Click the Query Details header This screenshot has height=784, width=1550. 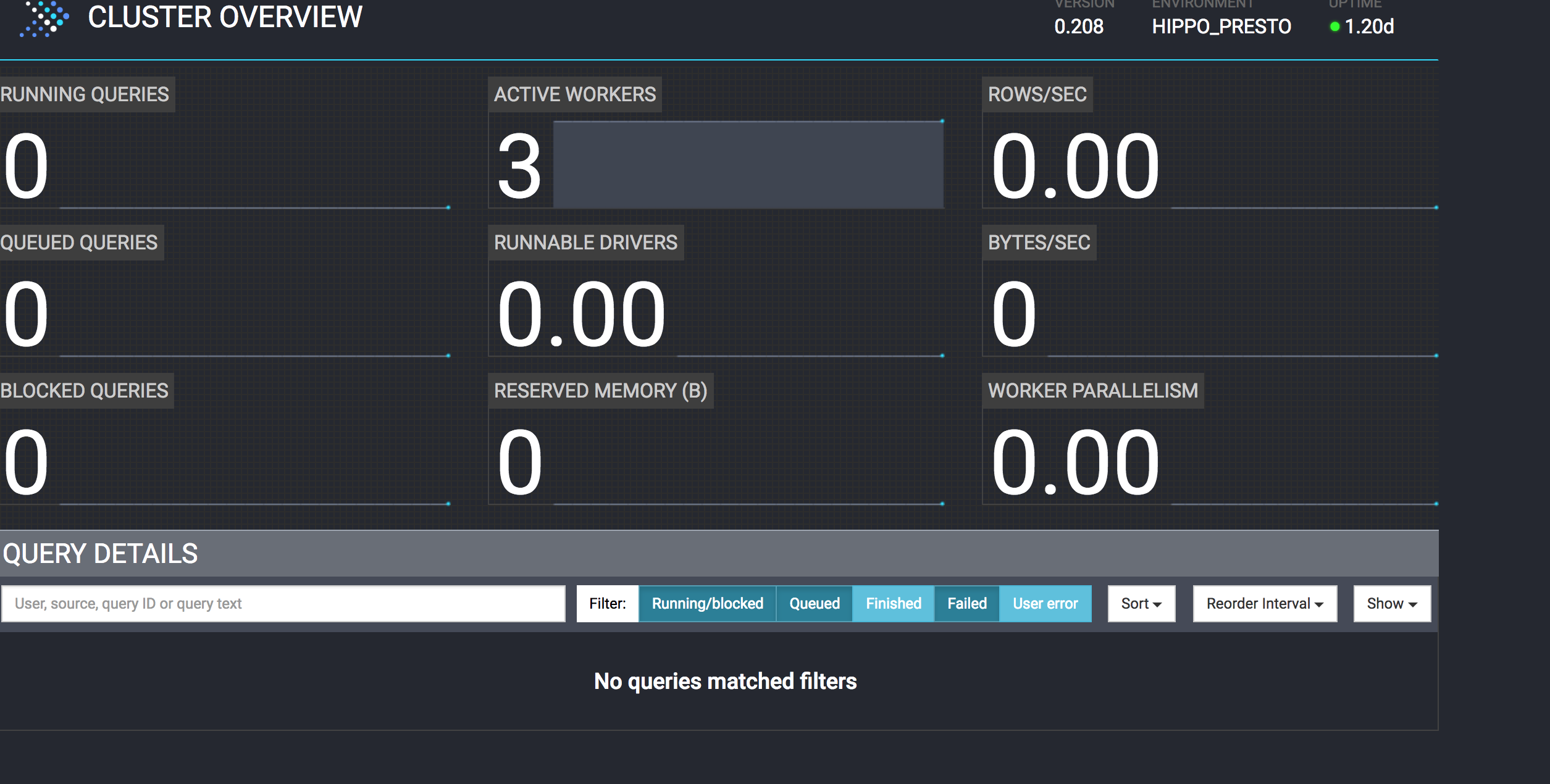point(100,553)
